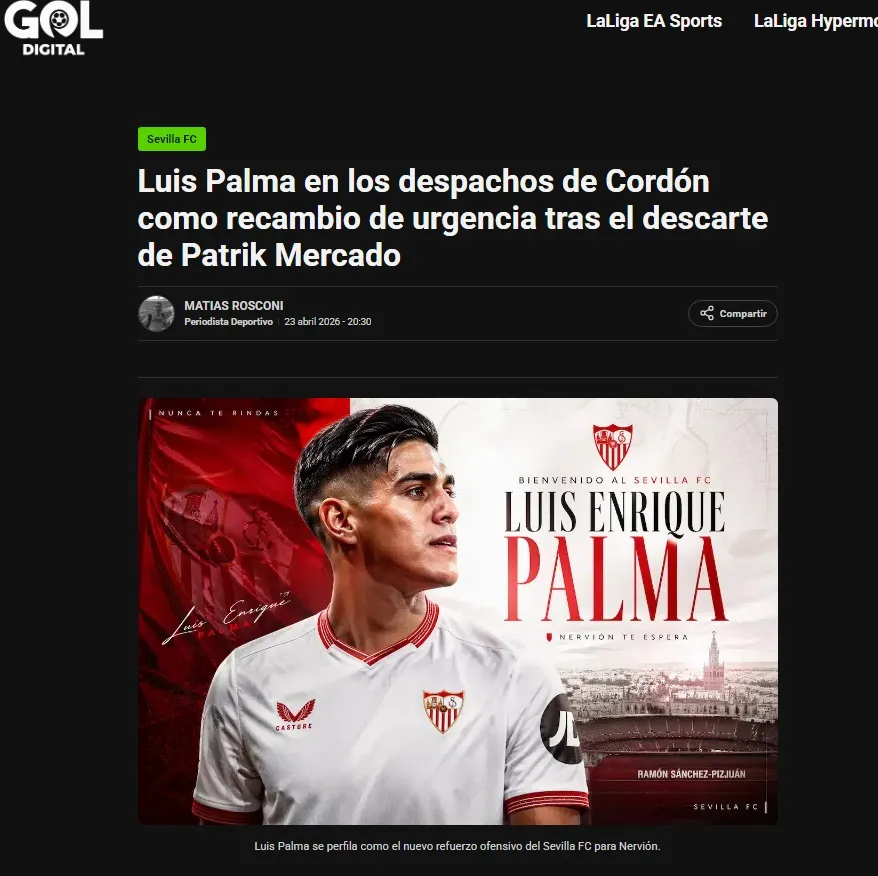Viewport: 878px width, 876px height.
Task: Click the Compartir share button
Action: pos(732,313)
